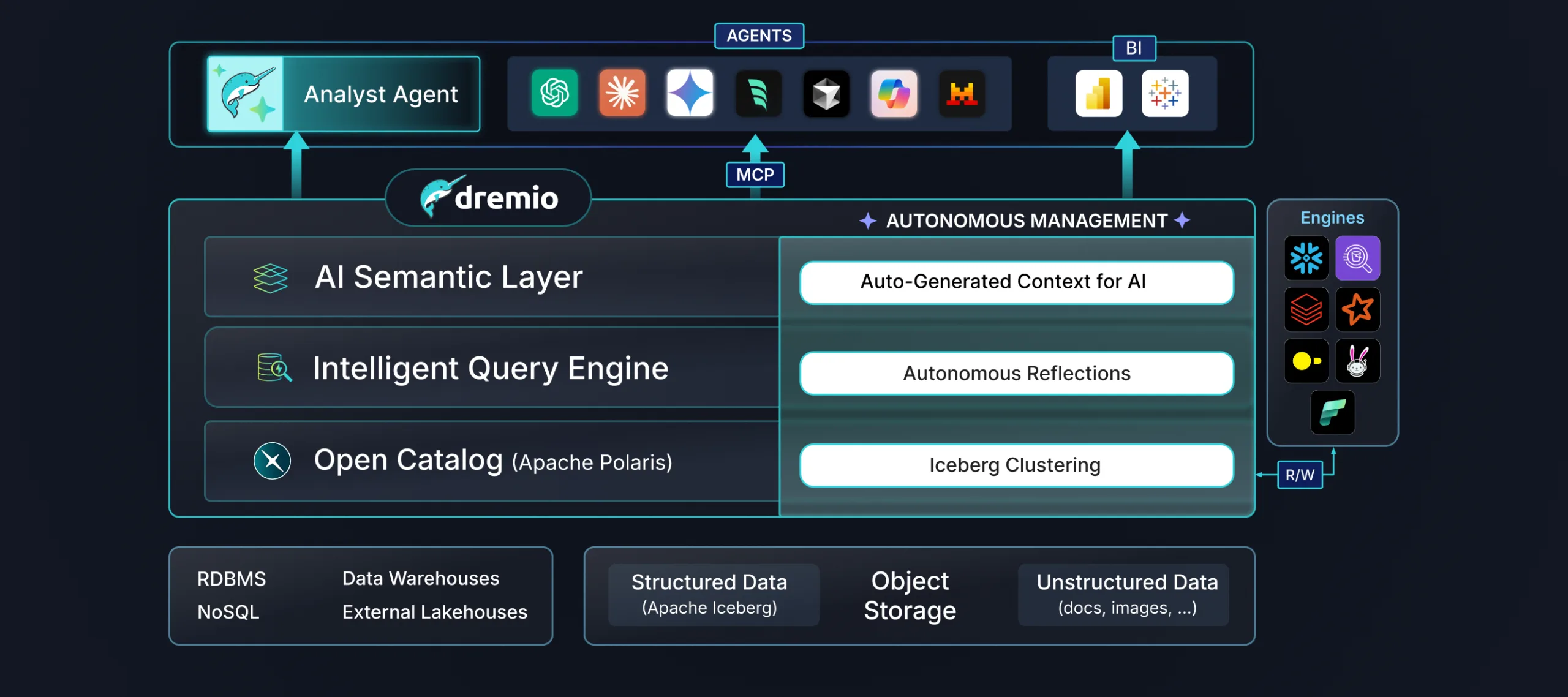Select the Microsoft Copilot icon
This screenshot has width=1568, height=697.
click(x=894, y=94)
